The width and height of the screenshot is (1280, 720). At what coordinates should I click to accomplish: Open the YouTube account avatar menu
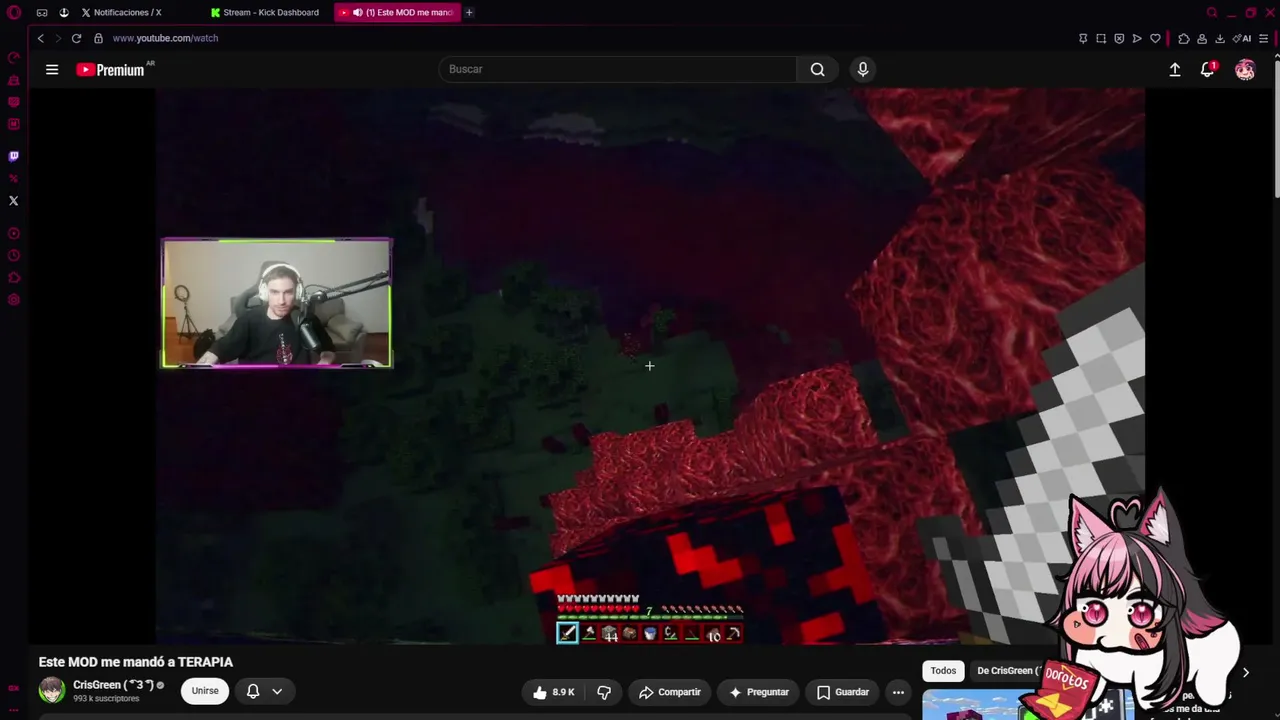(1245, 69)
